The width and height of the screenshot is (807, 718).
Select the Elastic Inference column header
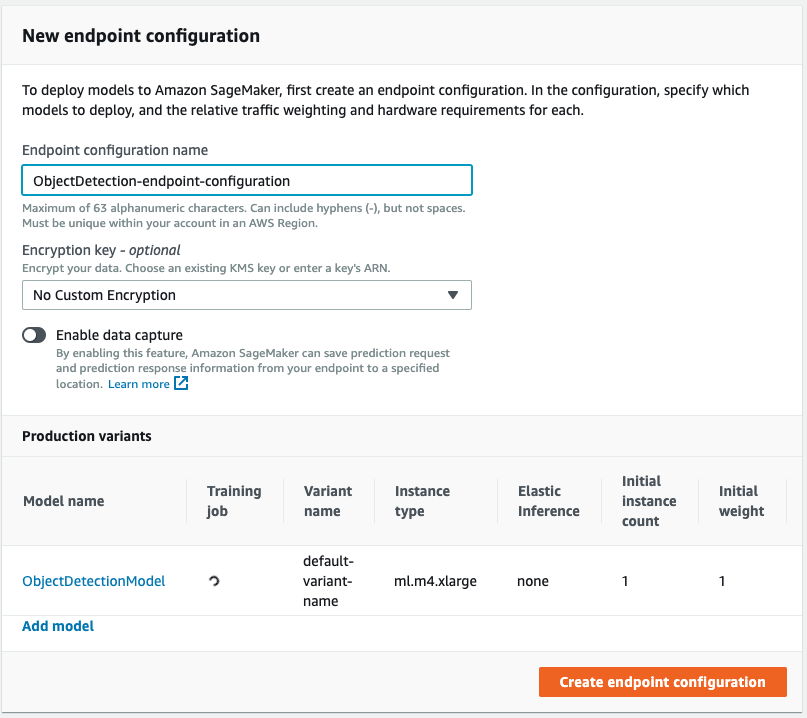548,501
